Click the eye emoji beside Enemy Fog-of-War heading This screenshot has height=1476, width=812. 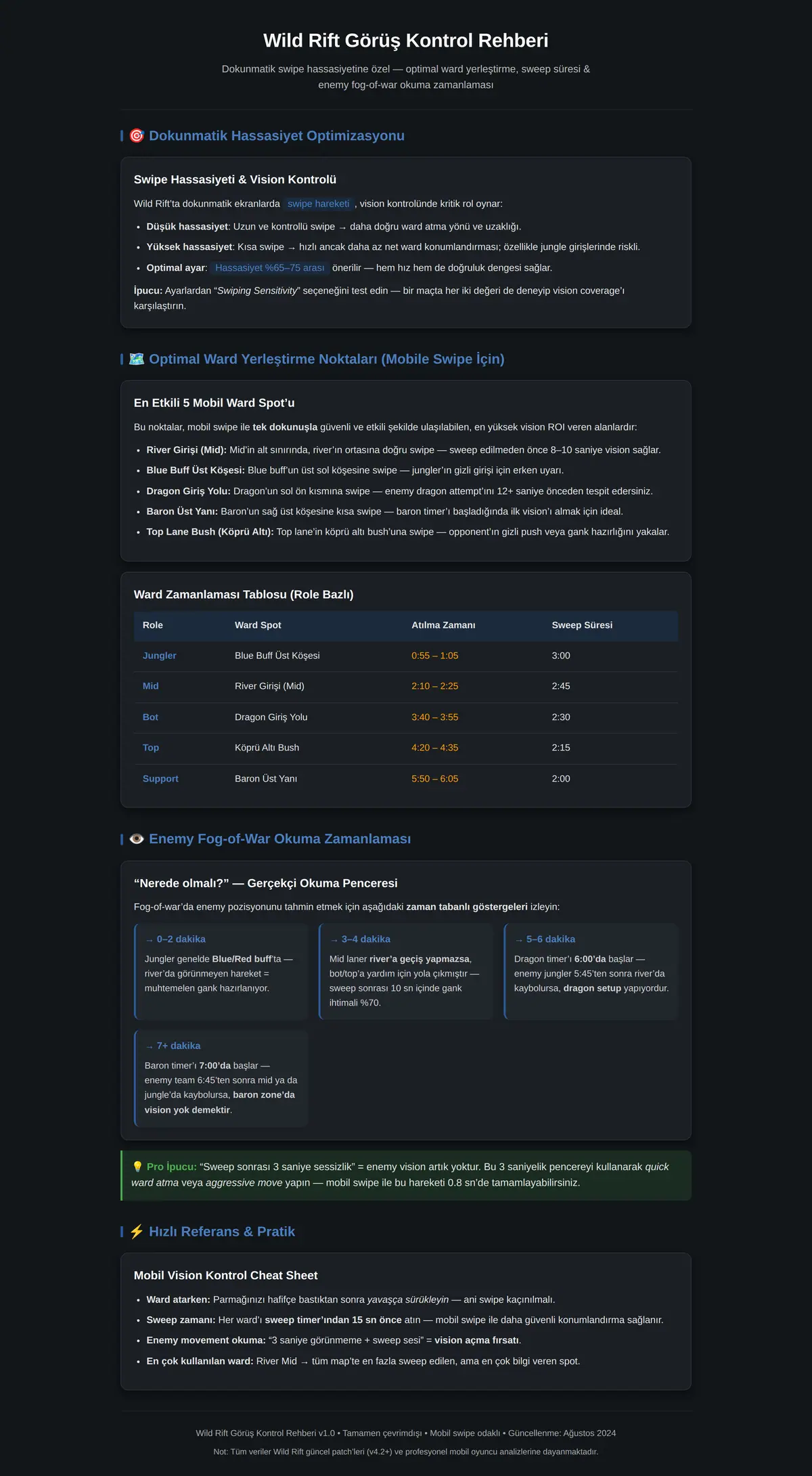tap(137, 838)
